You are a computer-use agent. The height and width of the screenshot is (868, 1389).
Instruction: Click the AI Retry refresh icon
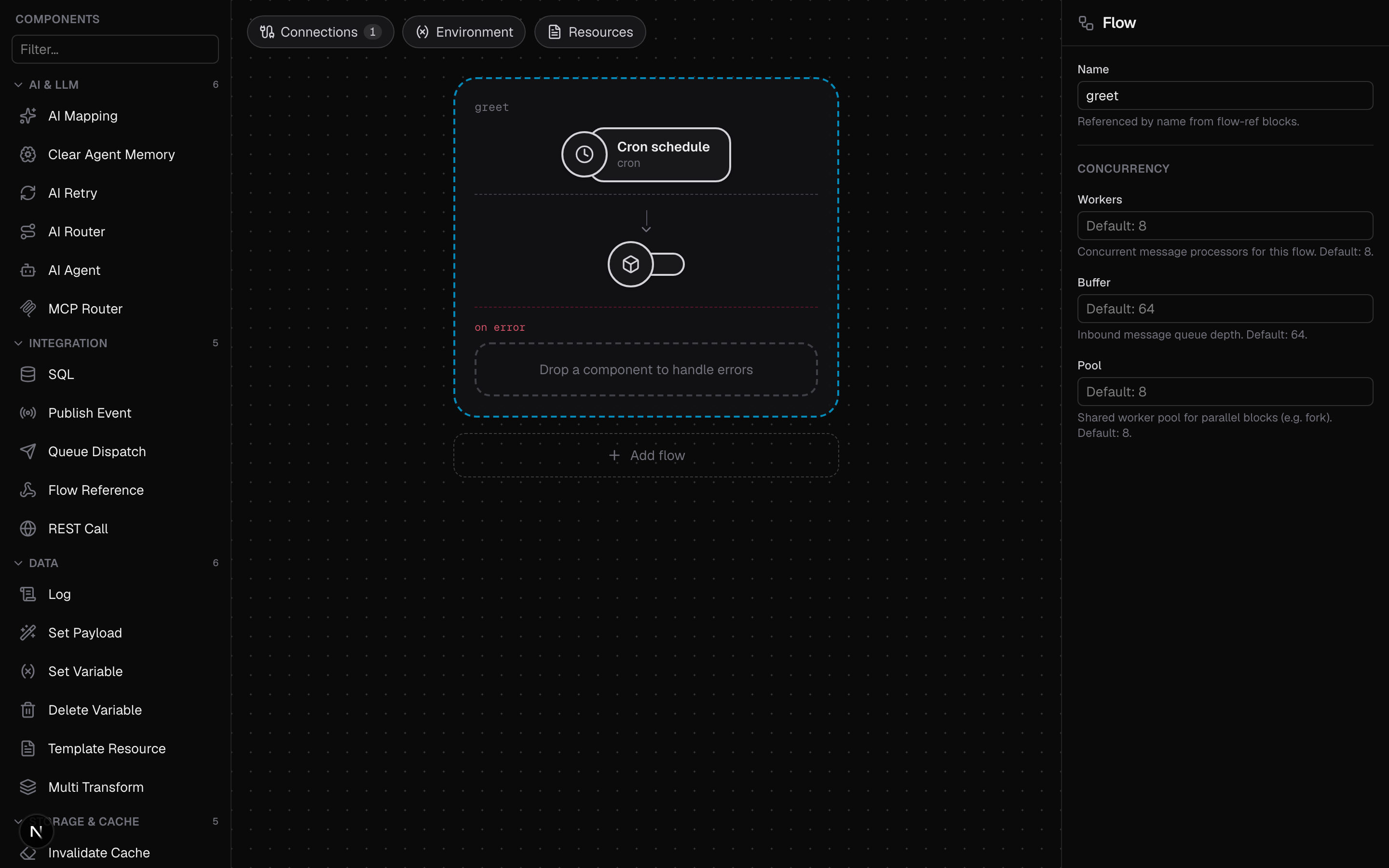click(x=27, y=193)
